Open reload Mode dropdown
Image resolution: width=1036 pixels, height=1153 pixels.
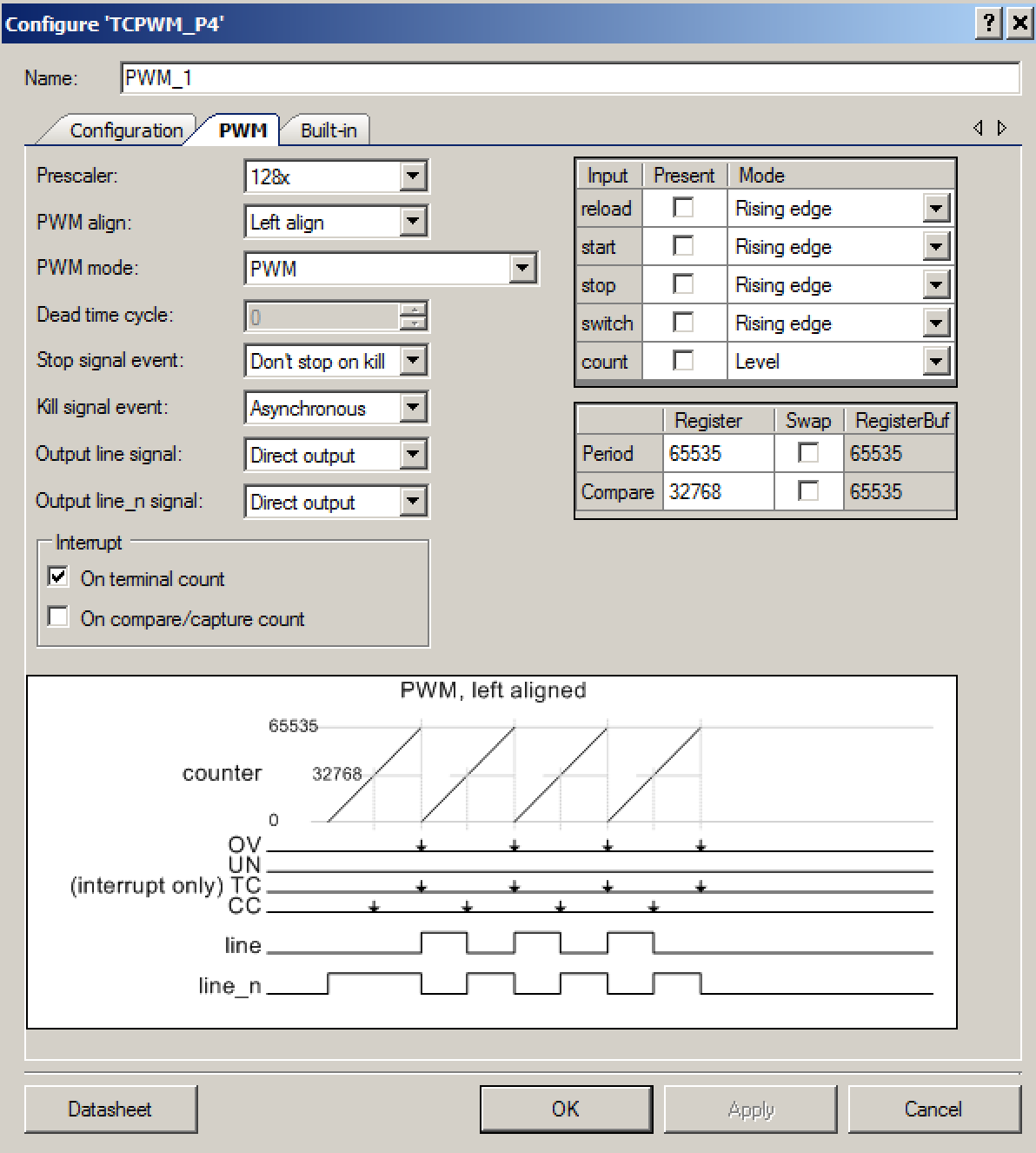coord(936,209)
